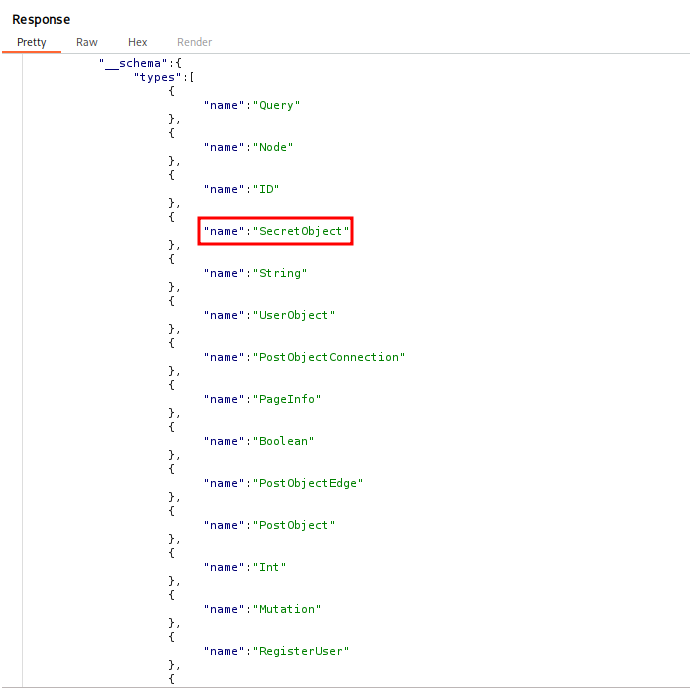Click the "RegisterUser" name value
This screenshot has height=688, width=690.
300,651
